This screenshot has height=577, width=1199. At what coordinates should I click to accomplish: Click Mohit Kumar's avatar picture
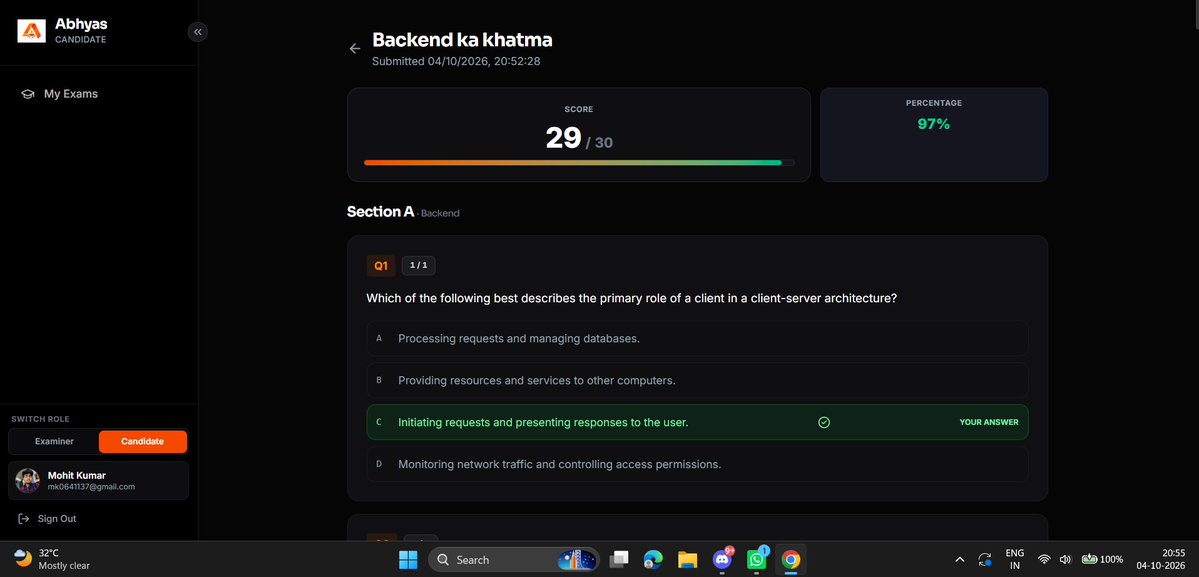pos(28,481)
